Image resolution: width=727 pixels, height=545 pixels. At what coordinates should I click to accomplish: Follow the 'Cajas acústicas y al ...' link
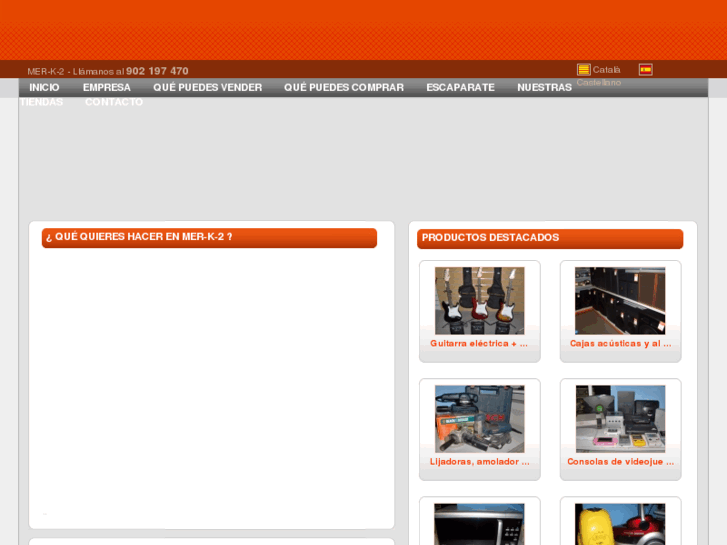pos(620,344)
